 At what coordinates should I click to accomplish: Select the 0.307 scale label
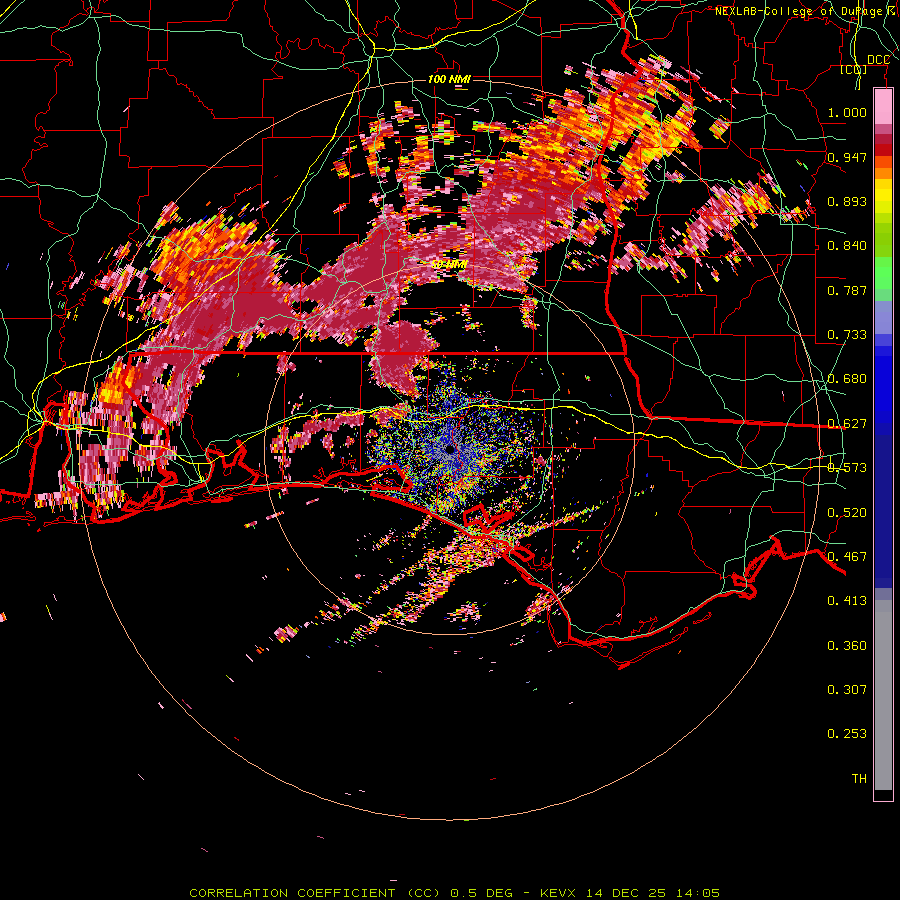click(x=847, y=690)
